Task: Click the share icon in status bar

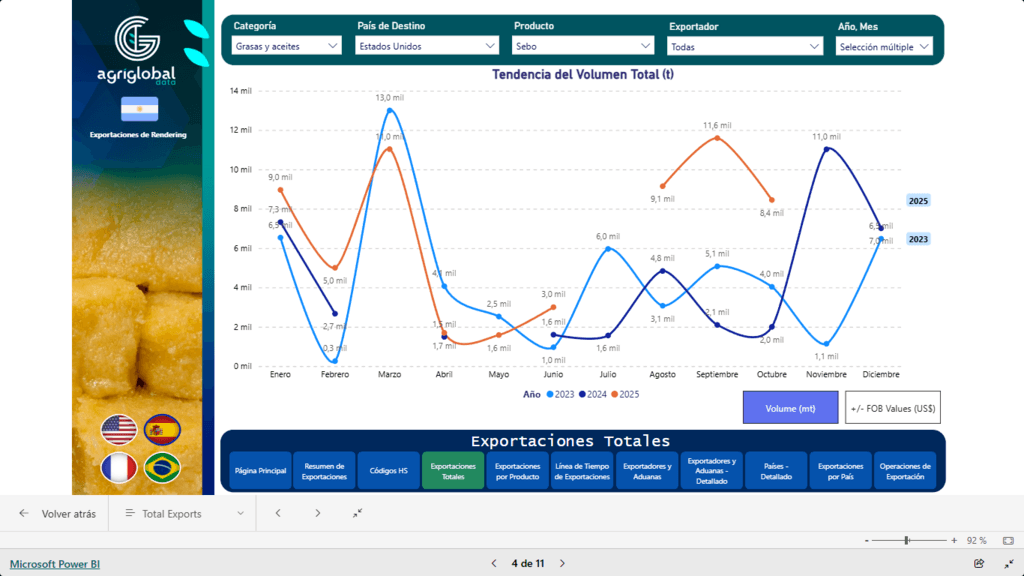Action: point(979,563)
